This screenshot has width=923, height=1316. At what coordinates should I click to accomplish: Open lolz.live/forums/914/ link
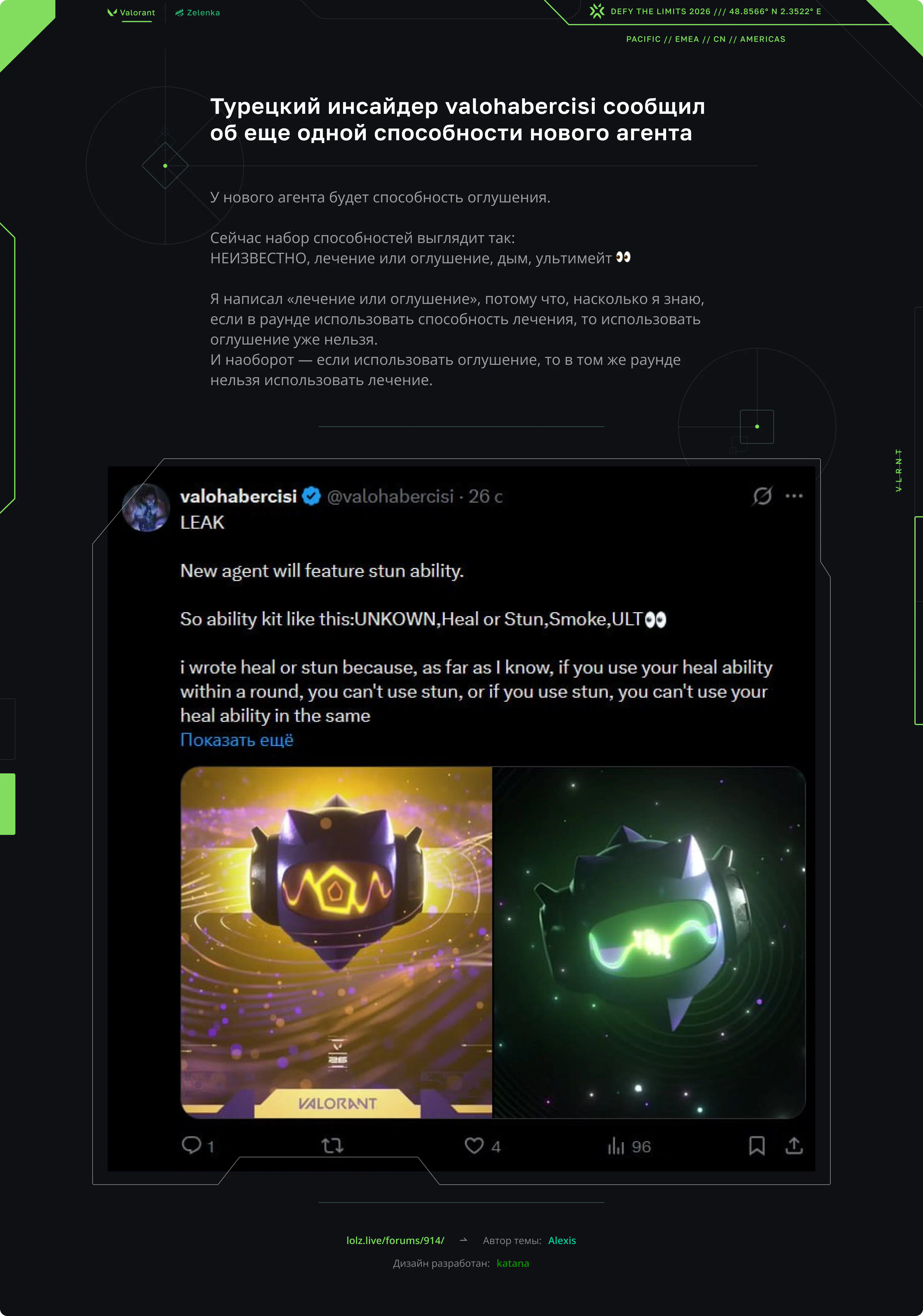pyautogui.click(x=395, y=1240)
